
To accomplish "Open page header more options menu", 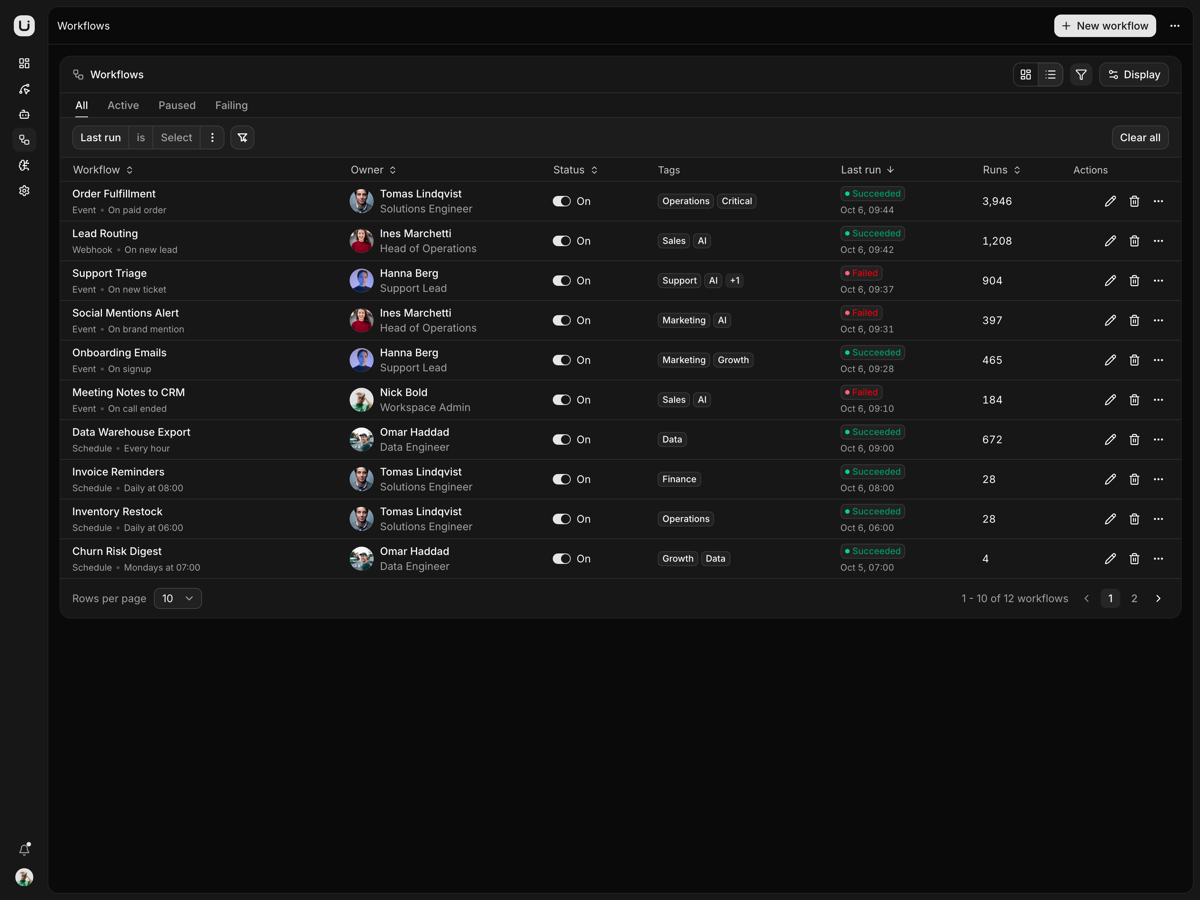I will click(x=1175, y=26).
